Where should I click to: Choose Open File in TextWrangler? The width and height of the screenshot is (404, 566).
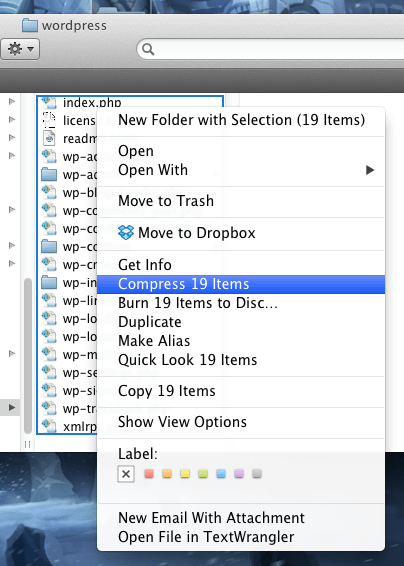point(241,537)
